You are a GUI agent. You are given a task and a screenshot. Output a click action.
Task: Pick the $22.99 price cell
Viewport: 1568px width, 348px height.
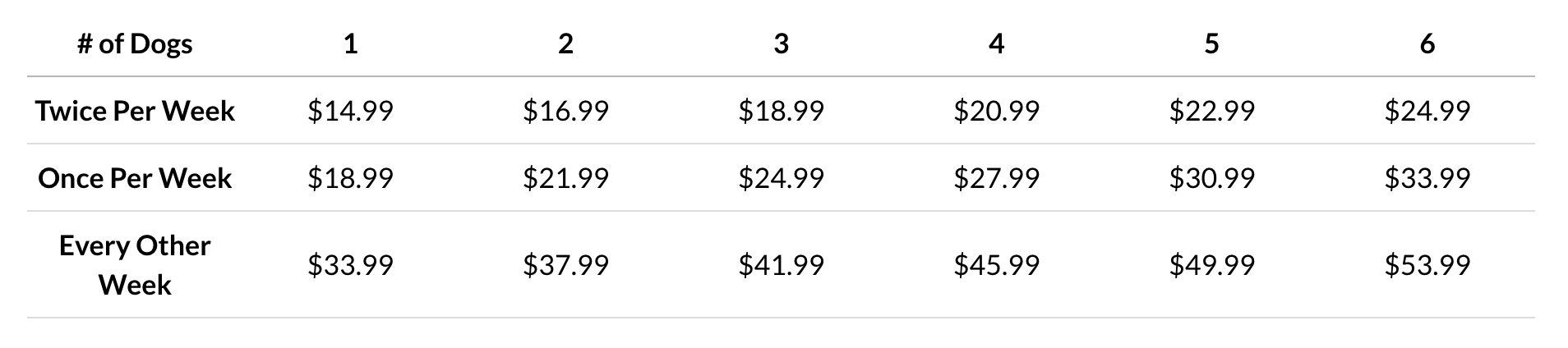(1211, 111)
